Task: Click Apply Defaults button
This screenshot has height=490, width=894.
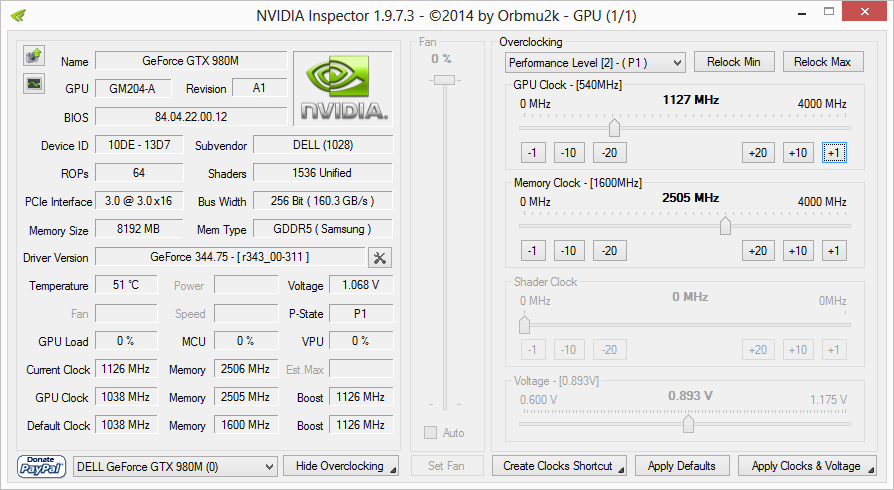Action: pyautogui.click(x=682, y=466)
